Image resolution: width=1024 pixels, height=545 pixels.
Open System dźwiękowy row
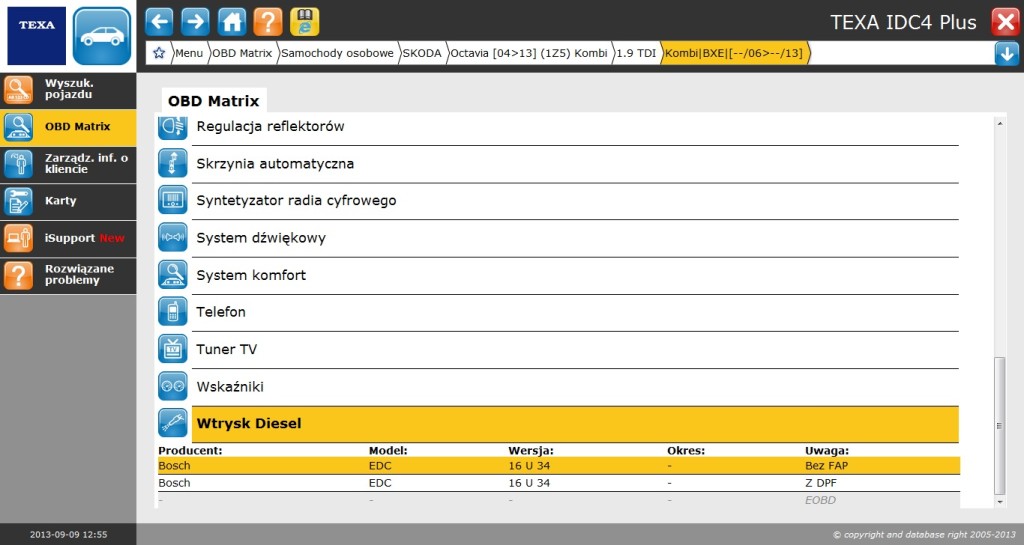575,238
